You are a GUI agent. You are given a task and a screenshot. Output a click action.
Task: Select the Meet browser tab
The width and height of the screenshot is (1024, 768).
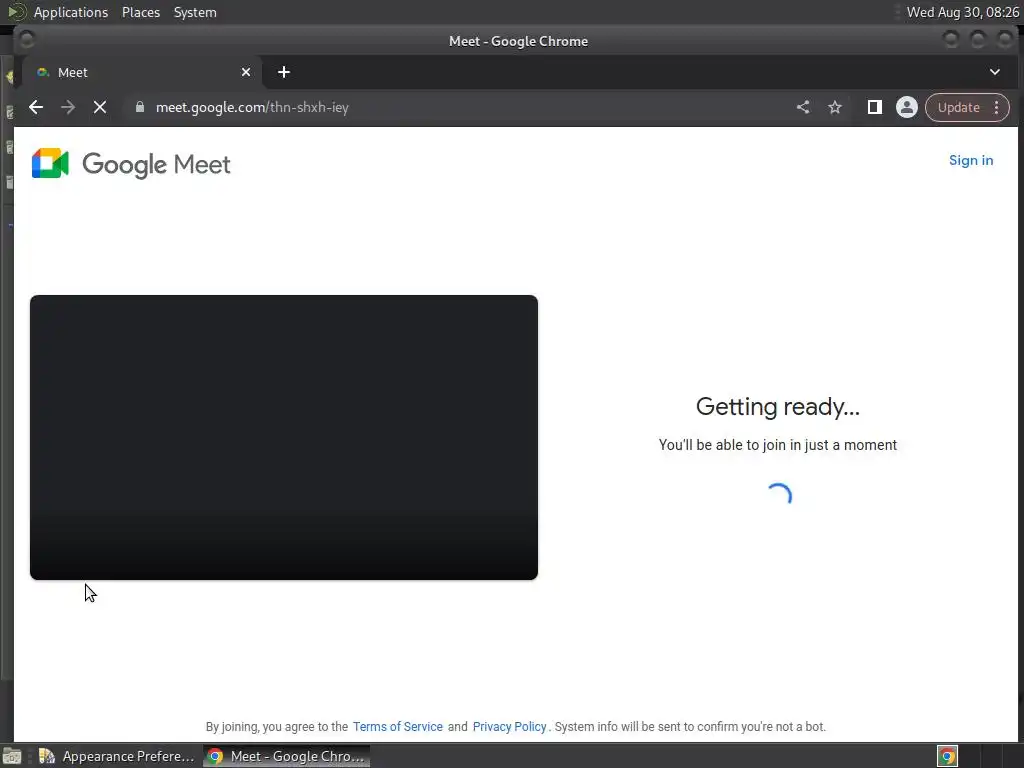tap(142, 72)
